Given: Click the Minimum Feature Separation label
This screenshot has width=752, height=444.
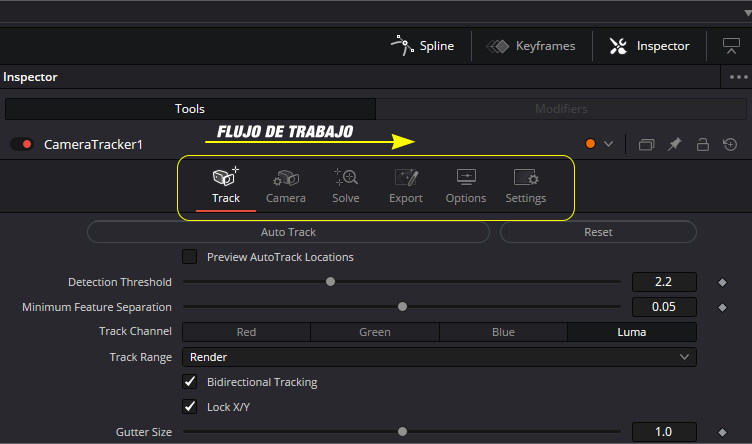Looking at the screenshot, I should (x=97, y=307).
